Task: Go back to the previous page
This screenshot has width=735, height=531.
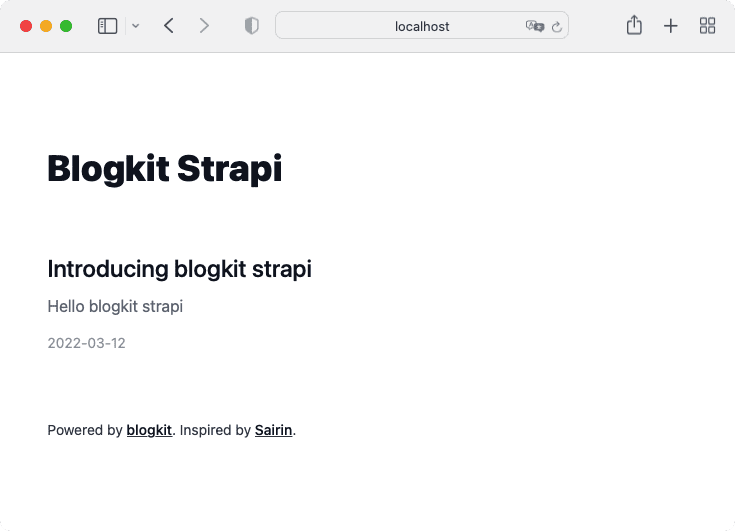Action: click(x=169, y=26)
